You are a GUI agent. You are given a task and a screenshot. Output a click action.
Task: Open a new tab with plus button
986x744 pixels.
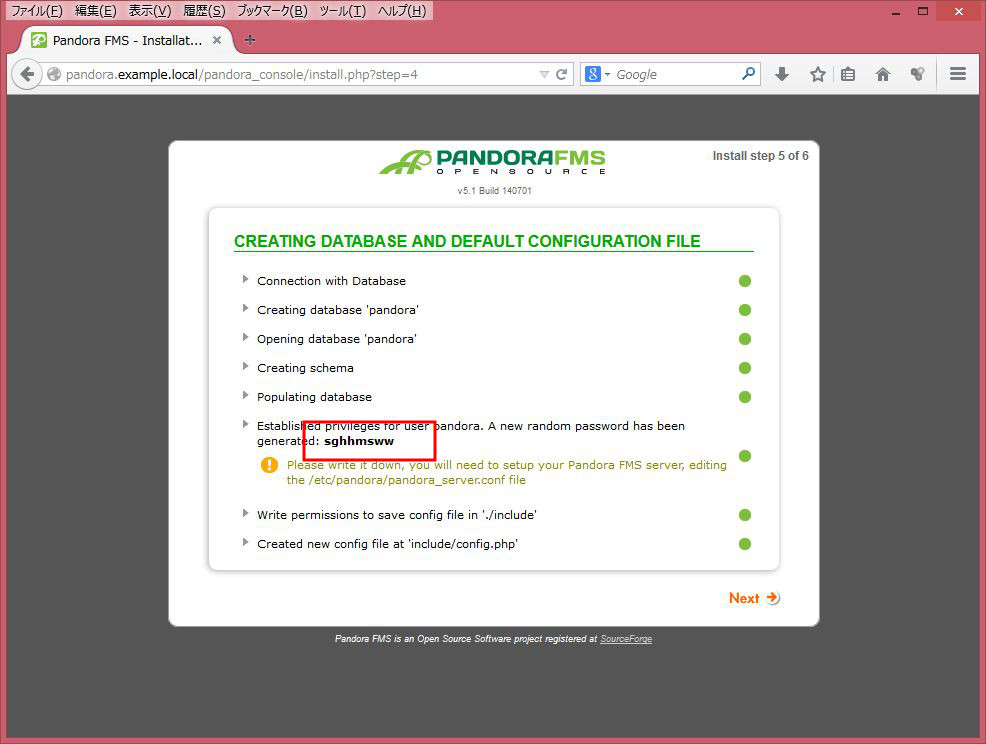click(x=250, y=40)
